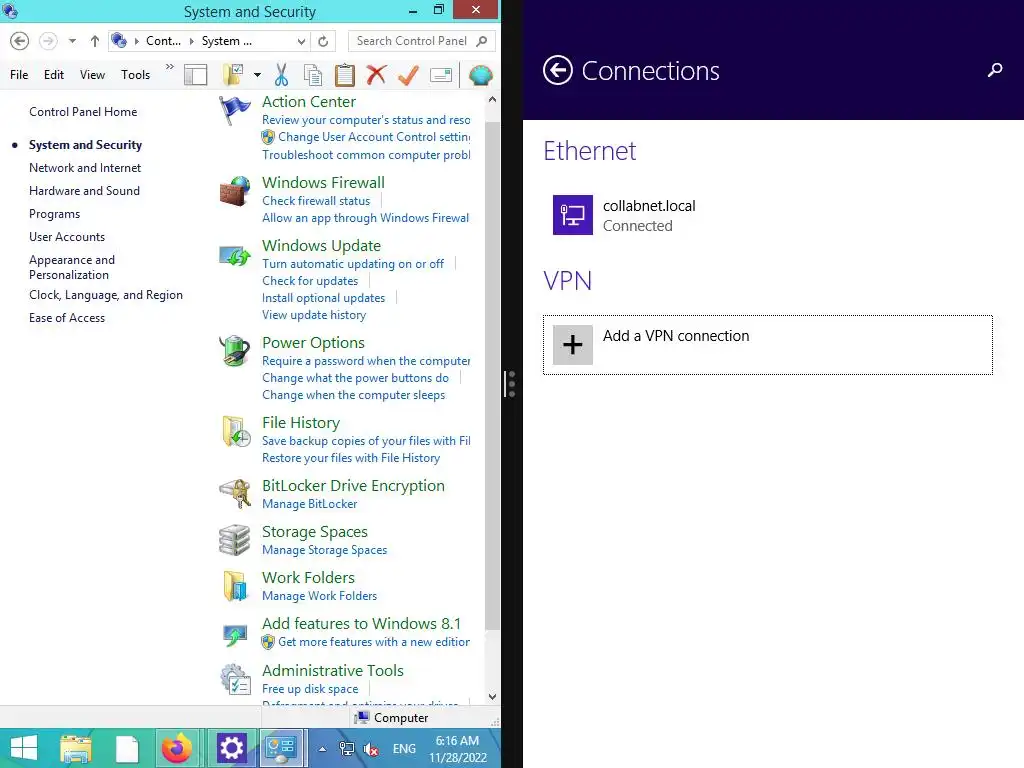Screen dimensions: 1024x768
Task: Click the Work Folders icon
Action: tap(235, 586)
